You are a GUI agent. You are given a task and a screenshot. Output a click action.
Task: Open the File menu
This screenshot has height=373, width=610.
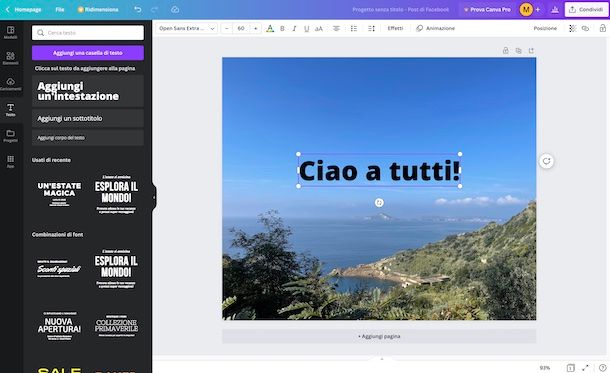pyautogui.click(x=60, y=9)
